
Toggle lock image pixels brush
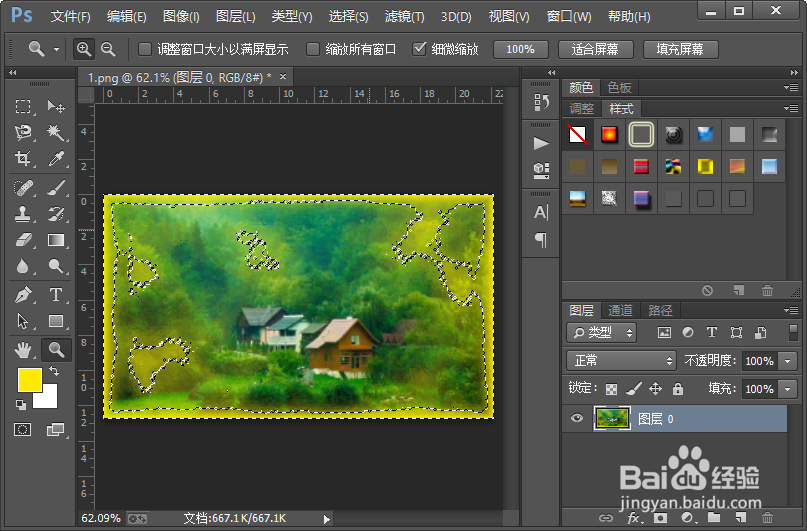pos(634,389)
